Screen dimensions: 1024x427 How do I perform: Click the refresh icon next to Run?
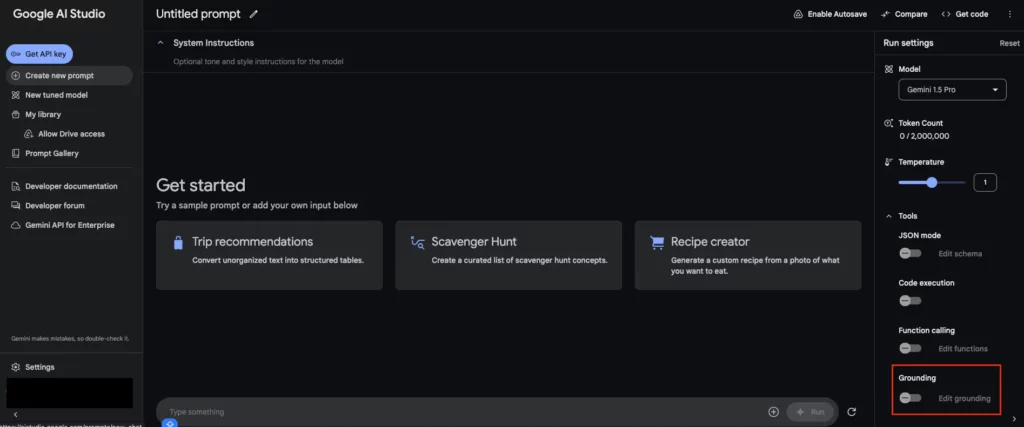click(x=851, y=412)
